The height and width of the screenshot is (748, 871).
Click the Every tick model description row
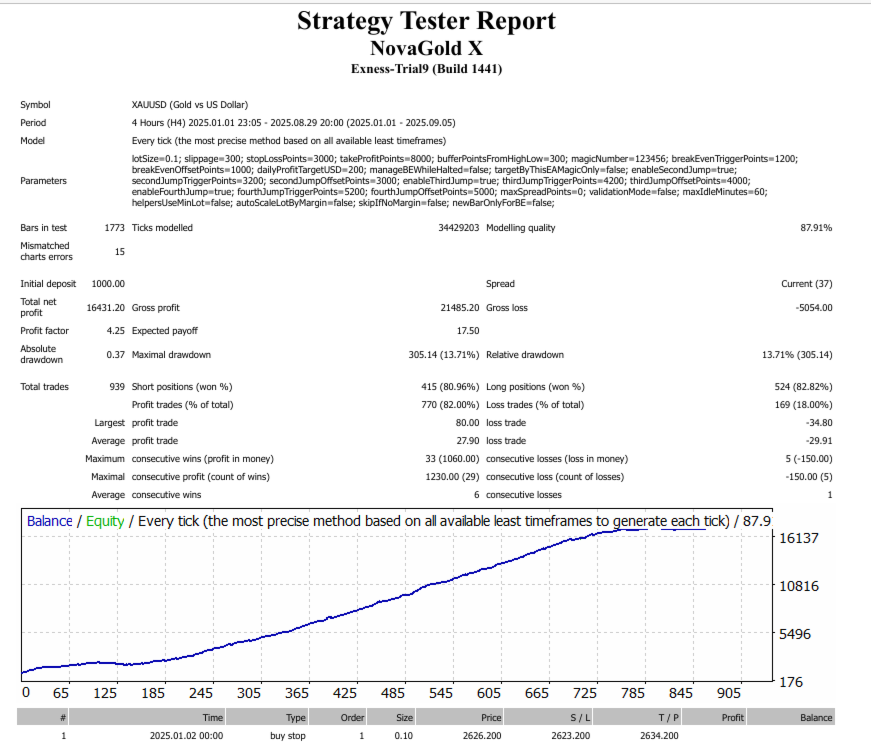(x=288, y=141)
